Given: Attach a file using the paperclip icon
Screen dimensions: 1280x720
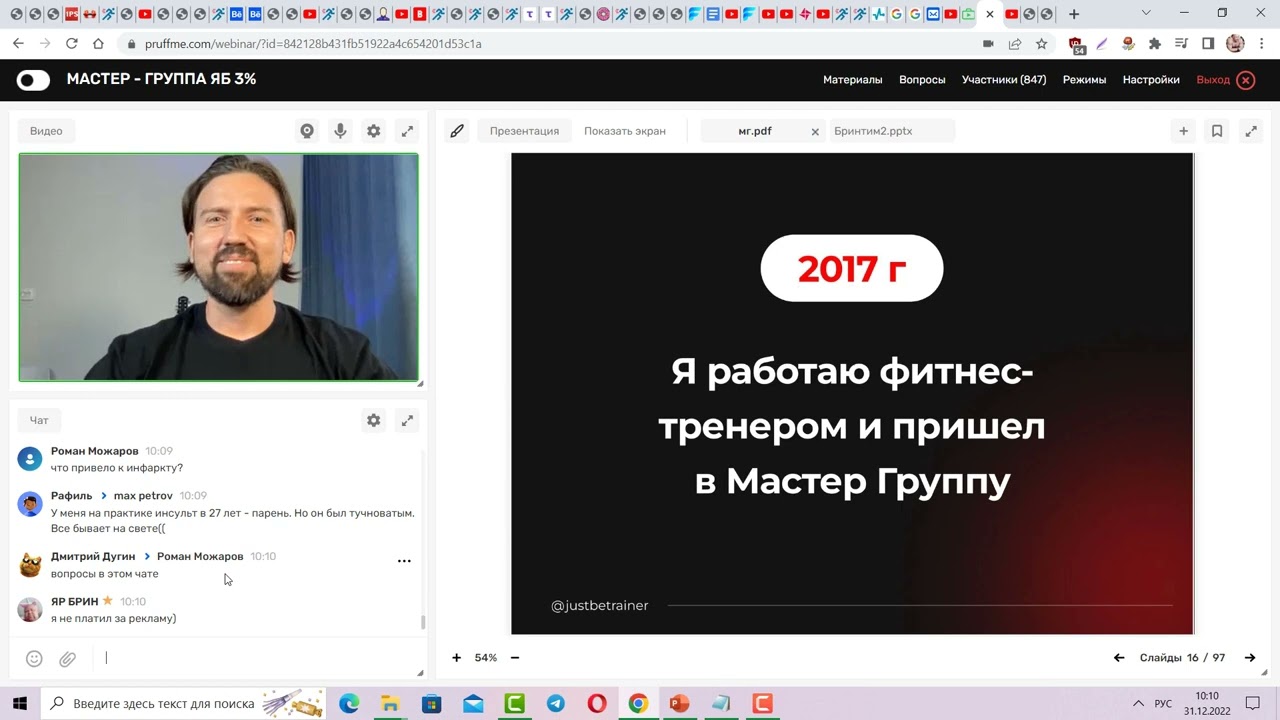Looking at the screenshot, I should [x=67, y=658].
